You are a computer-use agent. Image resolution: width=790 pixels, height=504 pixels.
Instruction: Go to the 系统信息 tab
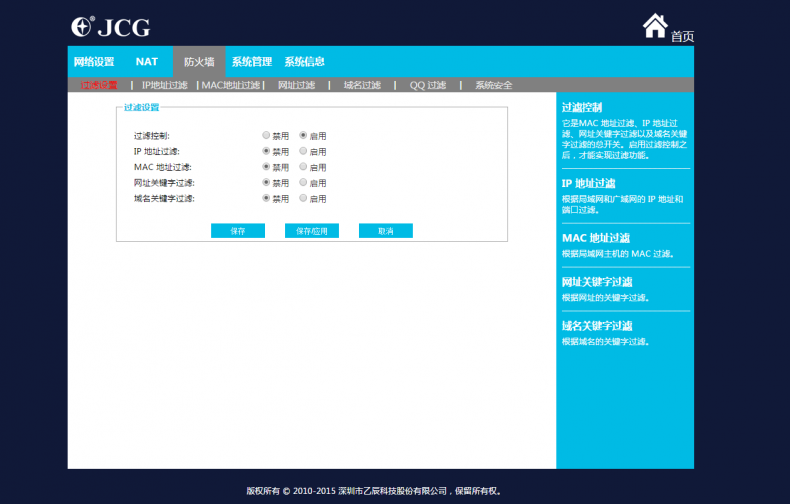coord(304,61)
